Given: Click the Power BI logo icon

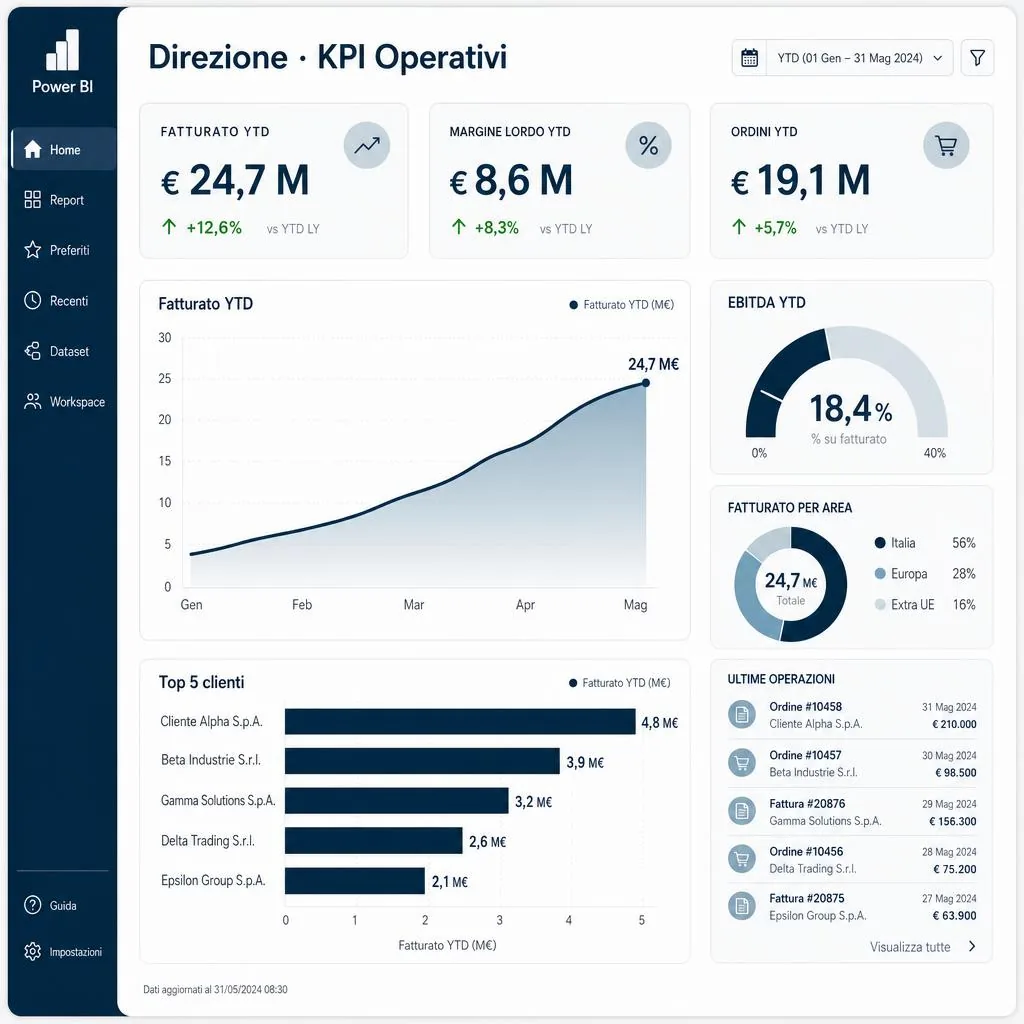Looking at the screenshot, I should pos(63,50).
